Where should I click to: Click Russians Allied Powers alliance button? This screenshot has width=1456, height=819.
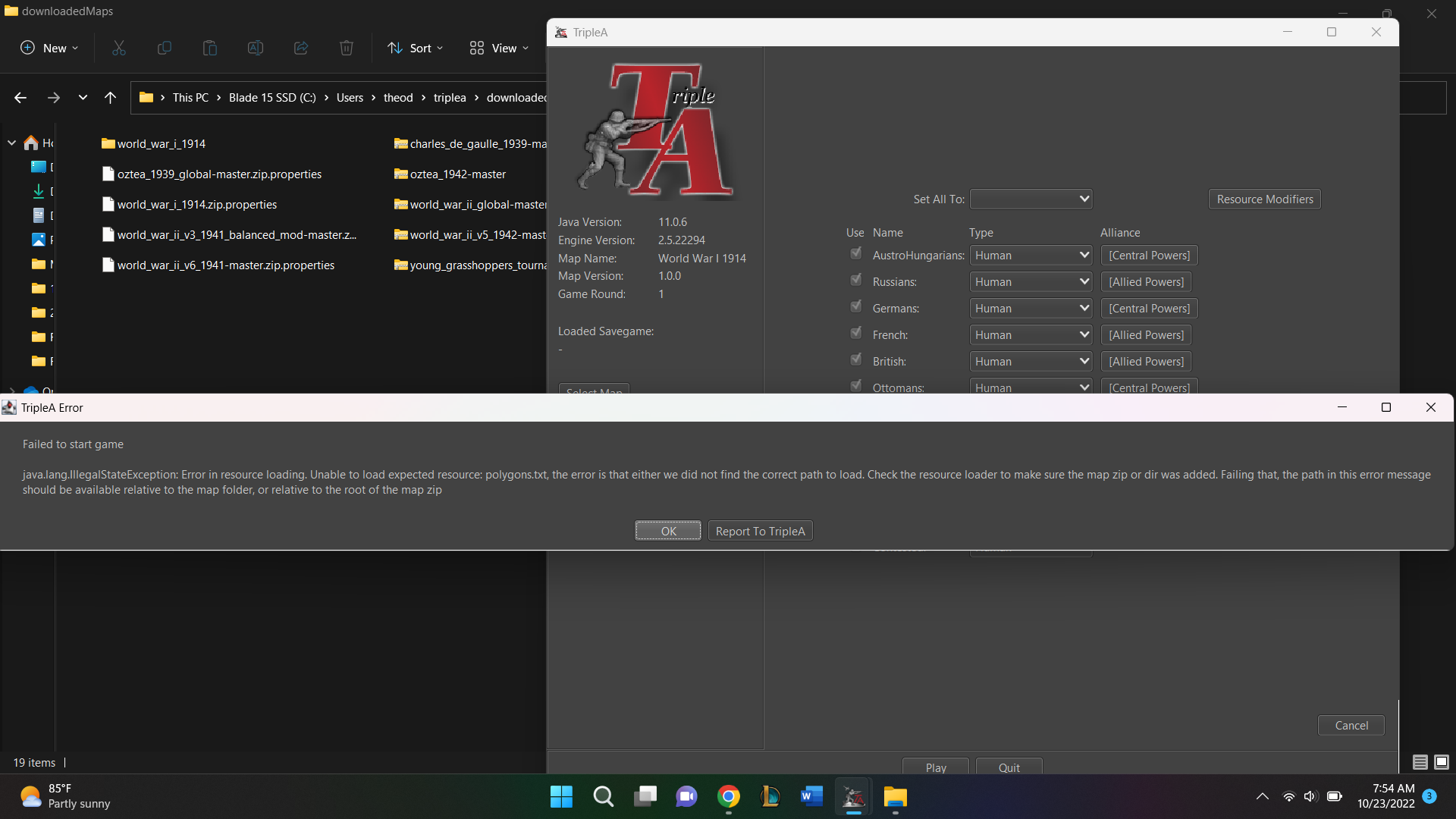point(1146,281)
